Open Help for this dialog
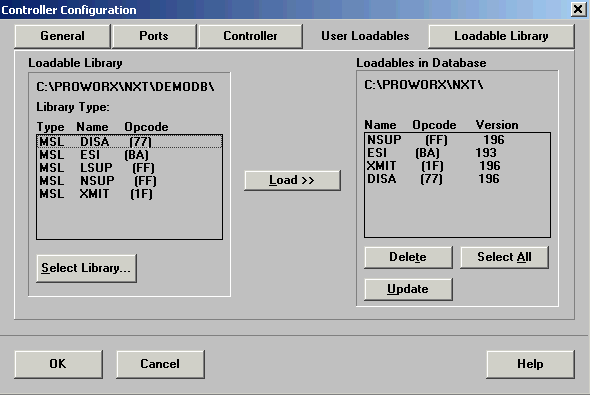Image resolution: width=590 pixels, height=395 pixels. [x=530, y=364]
